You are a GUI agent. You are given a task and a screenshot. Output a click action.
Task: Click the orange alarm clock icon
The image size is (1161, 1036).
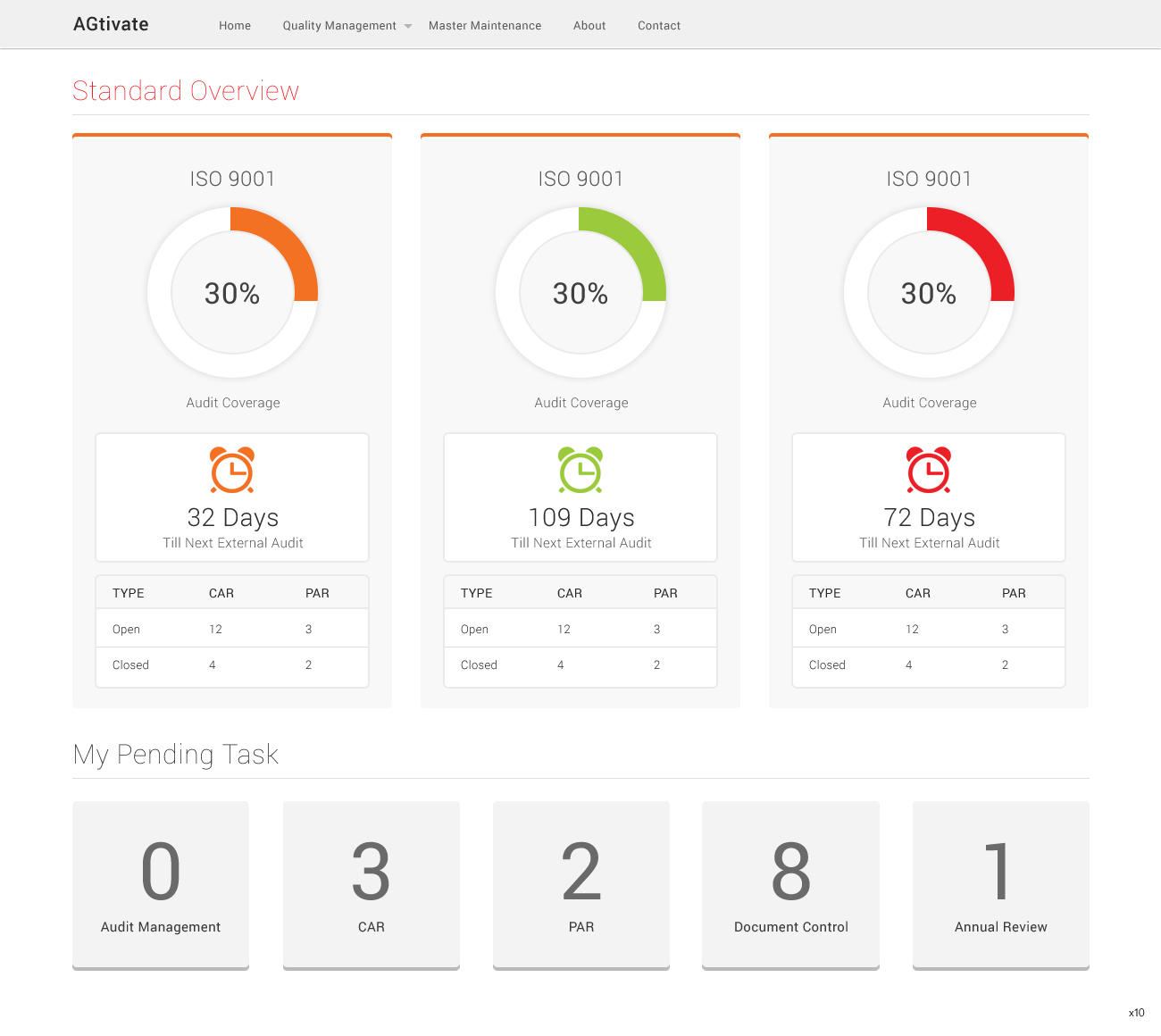tap(232, 470)
